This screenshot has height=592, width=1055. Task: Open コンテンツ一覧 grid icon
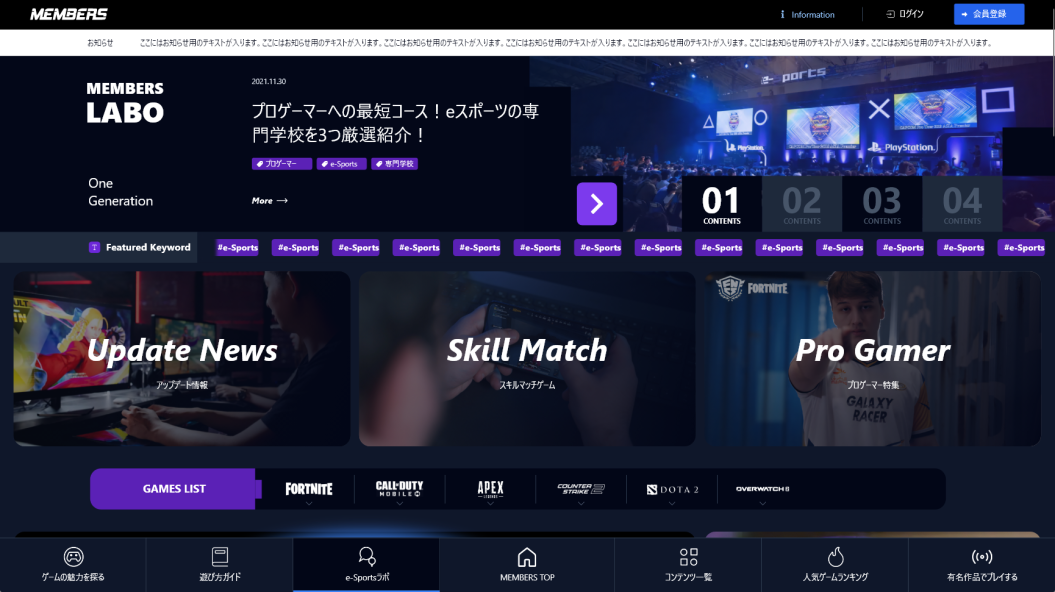[688, 557]
